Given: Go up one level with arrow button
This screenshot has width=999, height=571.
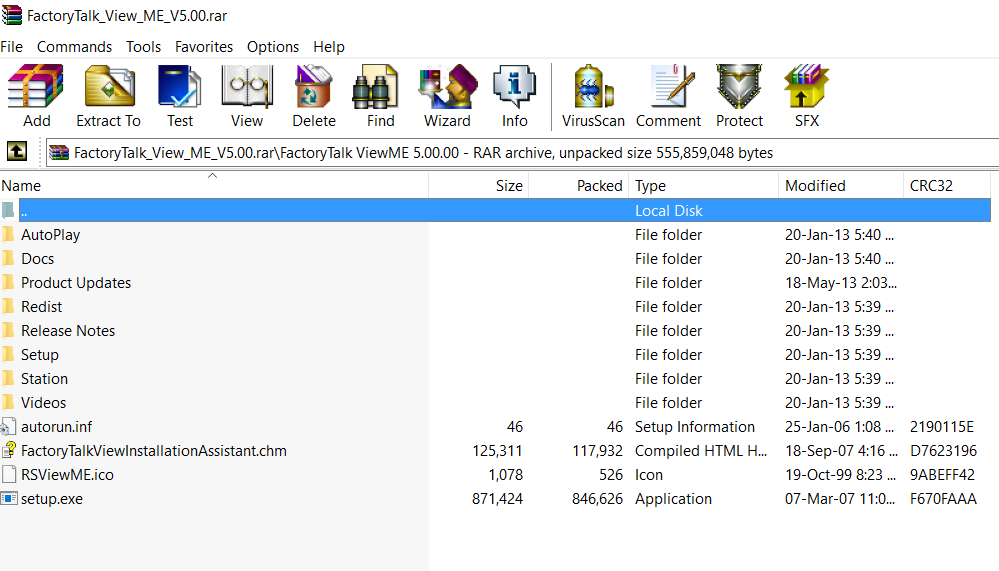Looking at the screenshot, I should [17, 152].
